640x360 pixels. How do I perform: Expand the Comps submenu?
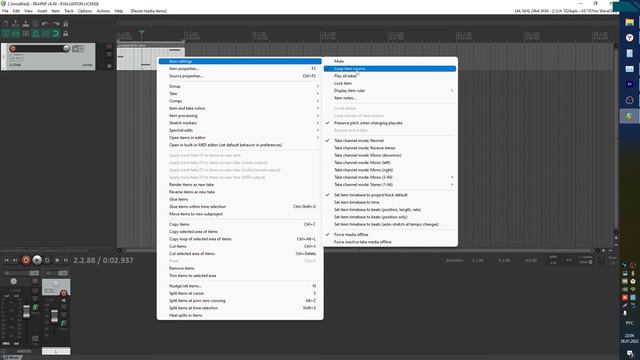click(x=240, y=101)
